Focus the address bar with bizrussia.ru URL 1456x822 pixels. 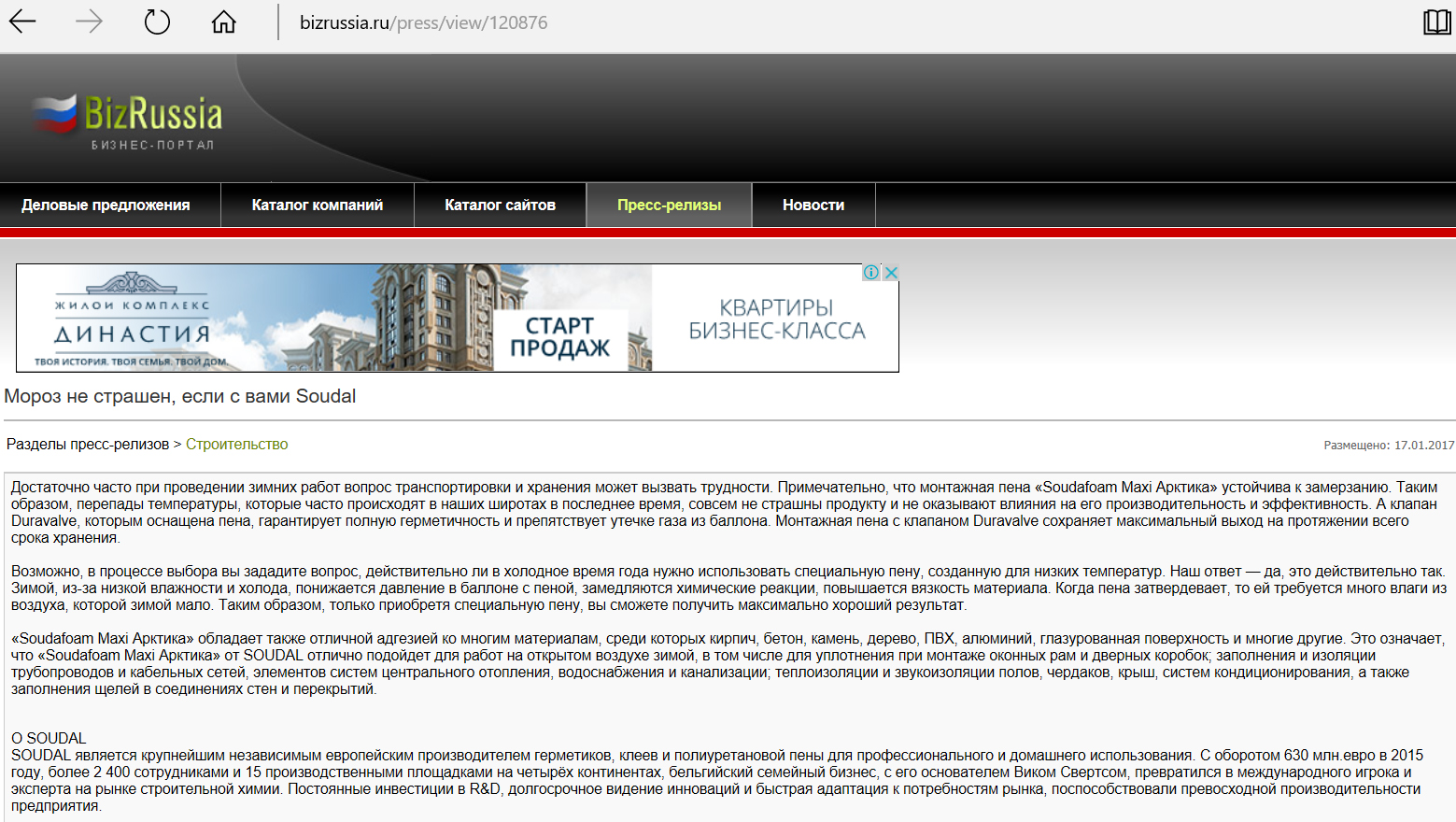[x=424, y=22]
